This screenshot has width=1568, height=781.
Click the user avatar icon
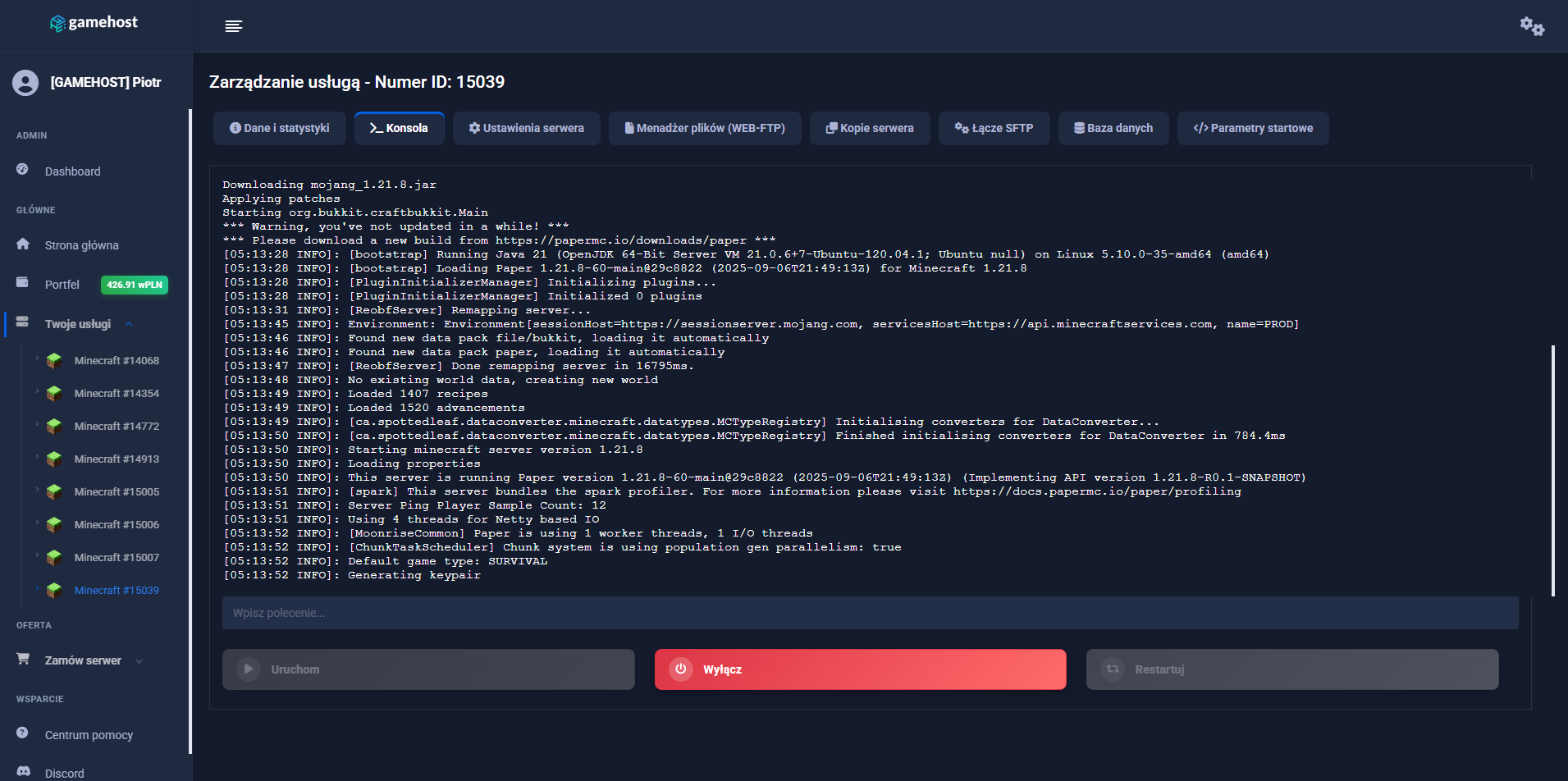point(25,82)
